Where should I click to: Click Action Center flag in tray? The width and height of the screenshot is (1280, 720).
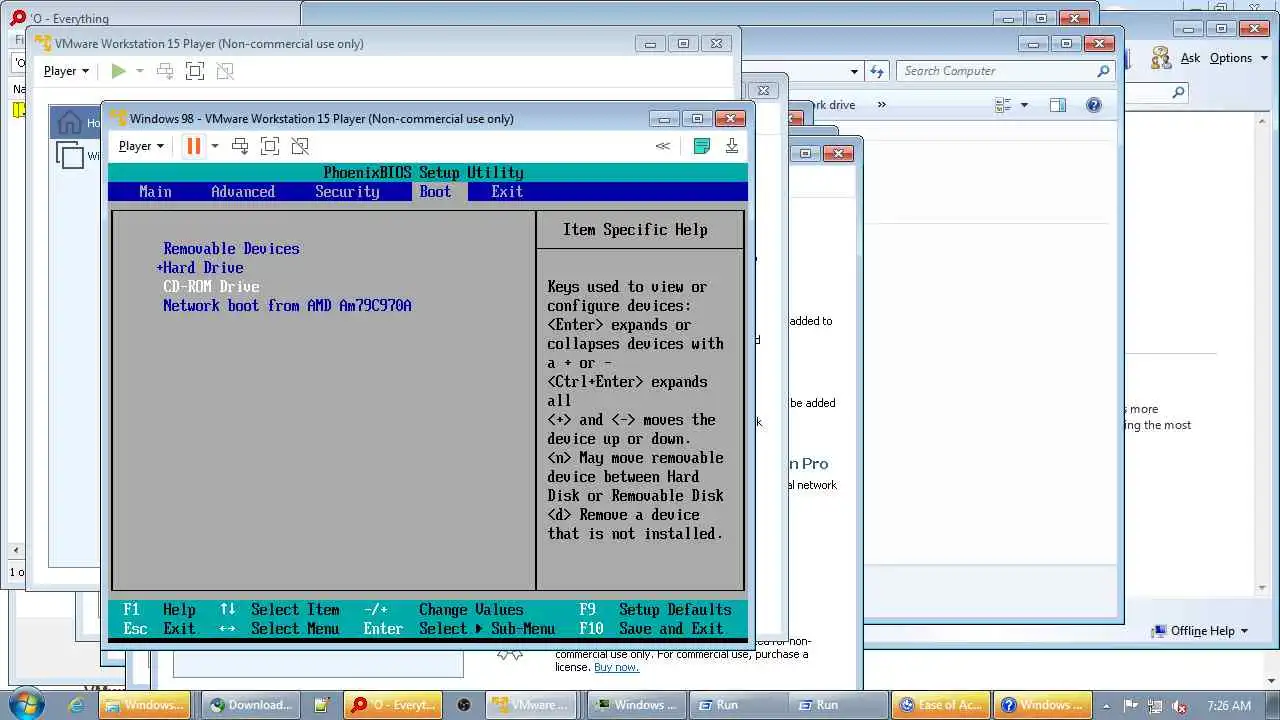[1131, 705]
